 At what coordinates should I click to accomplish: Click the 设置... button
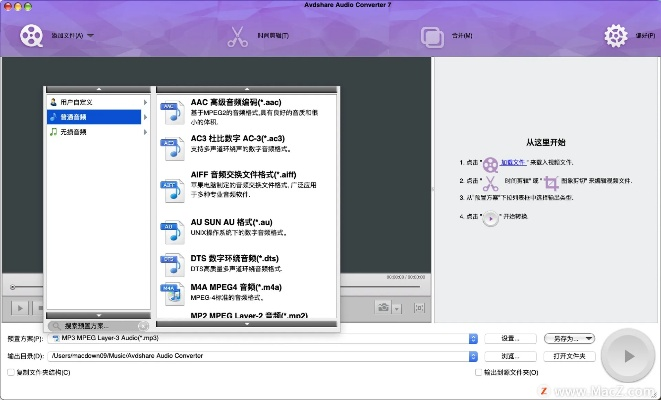pyautogui.click(x=511, y=338)
